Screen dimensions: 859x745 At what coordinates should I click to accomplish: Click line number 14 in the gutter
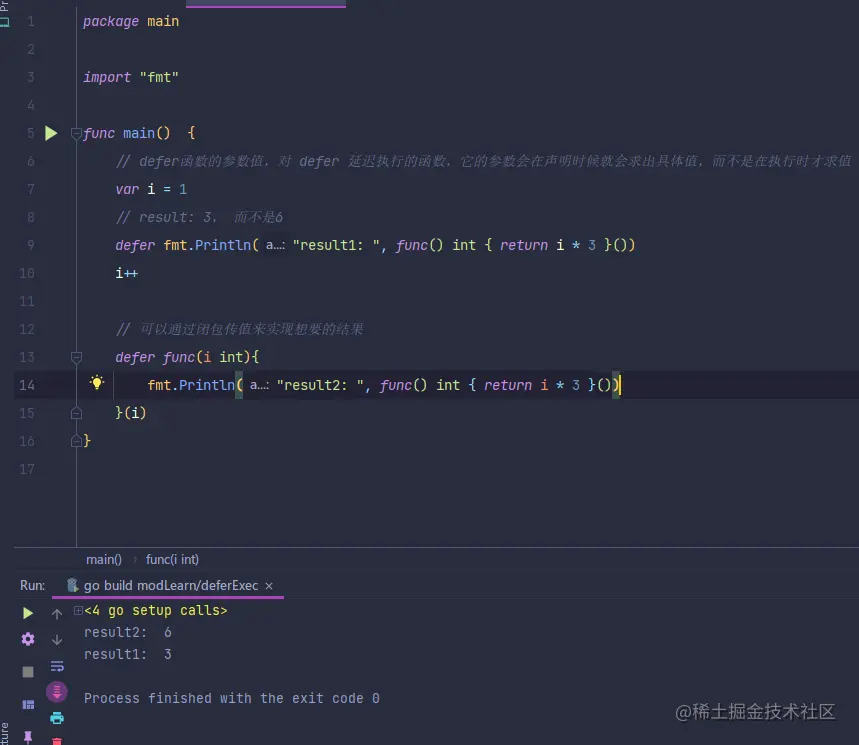pos(27,385)
